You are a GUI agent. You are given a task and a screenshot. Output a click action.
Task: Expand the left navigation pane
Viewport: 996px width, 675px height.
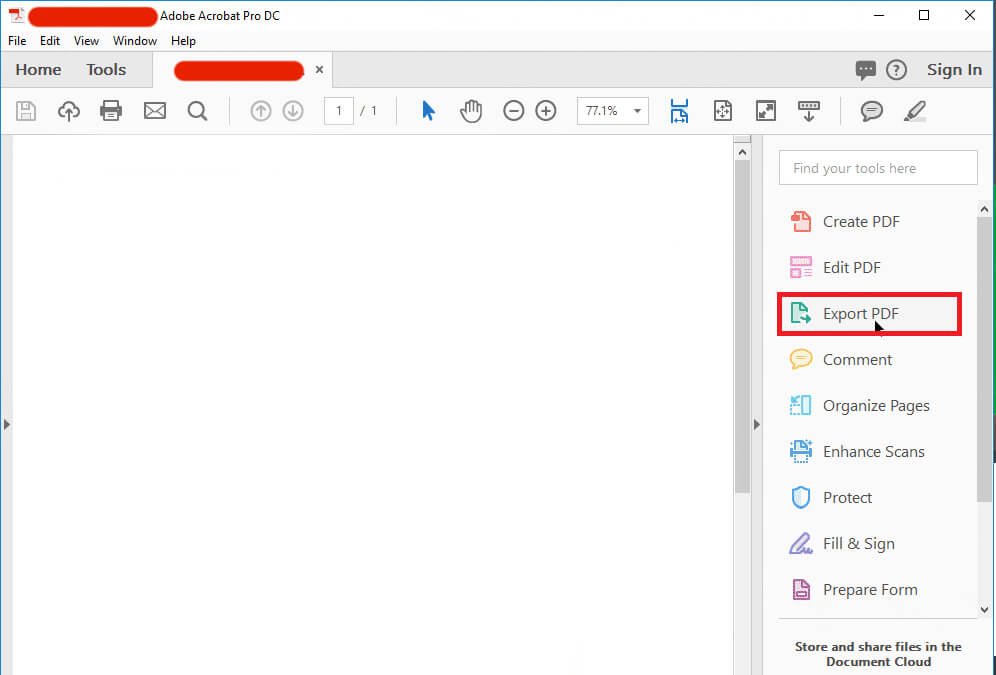[6, 424]
